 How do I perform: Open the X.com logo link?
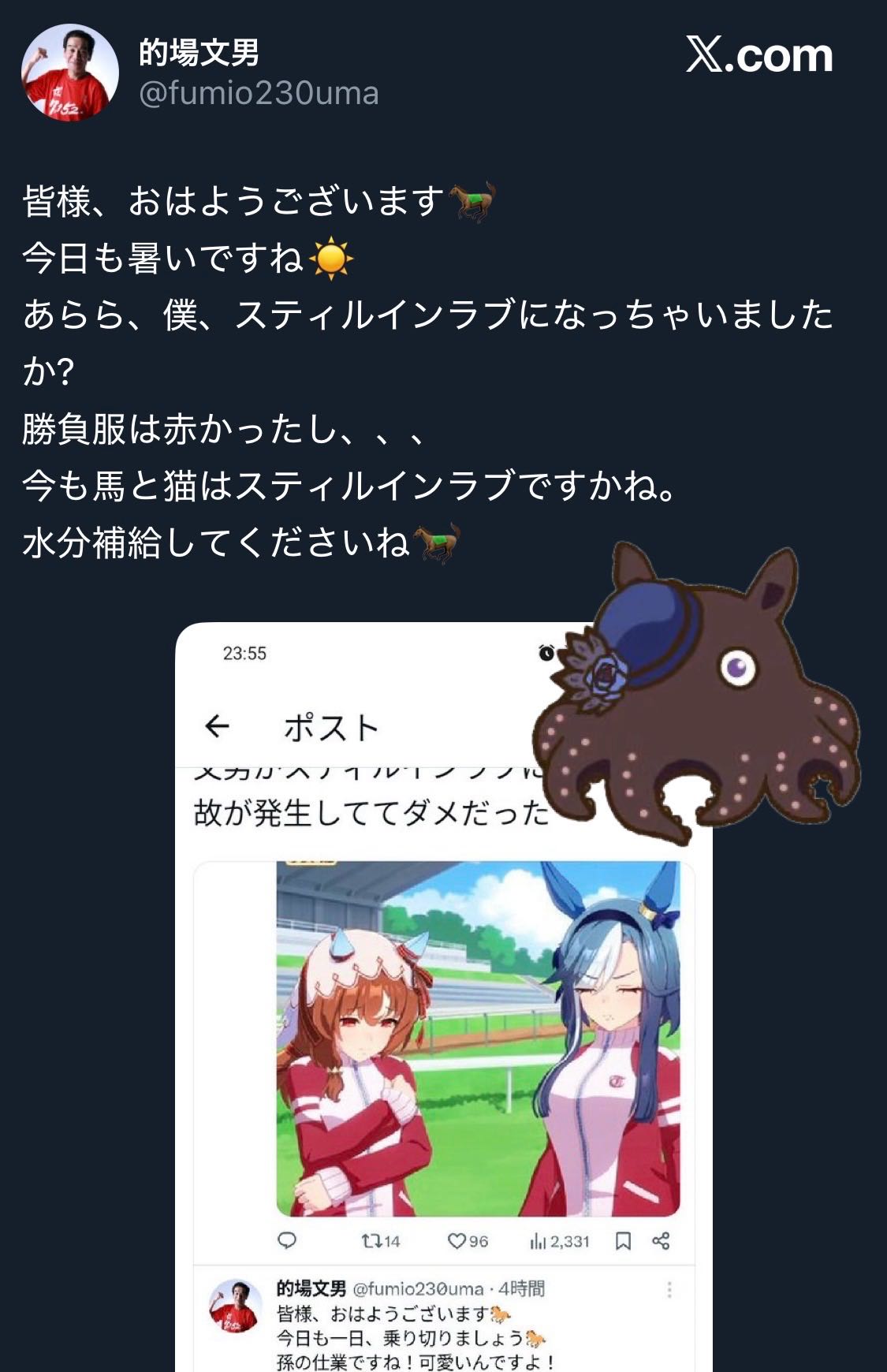click(758, 55)
